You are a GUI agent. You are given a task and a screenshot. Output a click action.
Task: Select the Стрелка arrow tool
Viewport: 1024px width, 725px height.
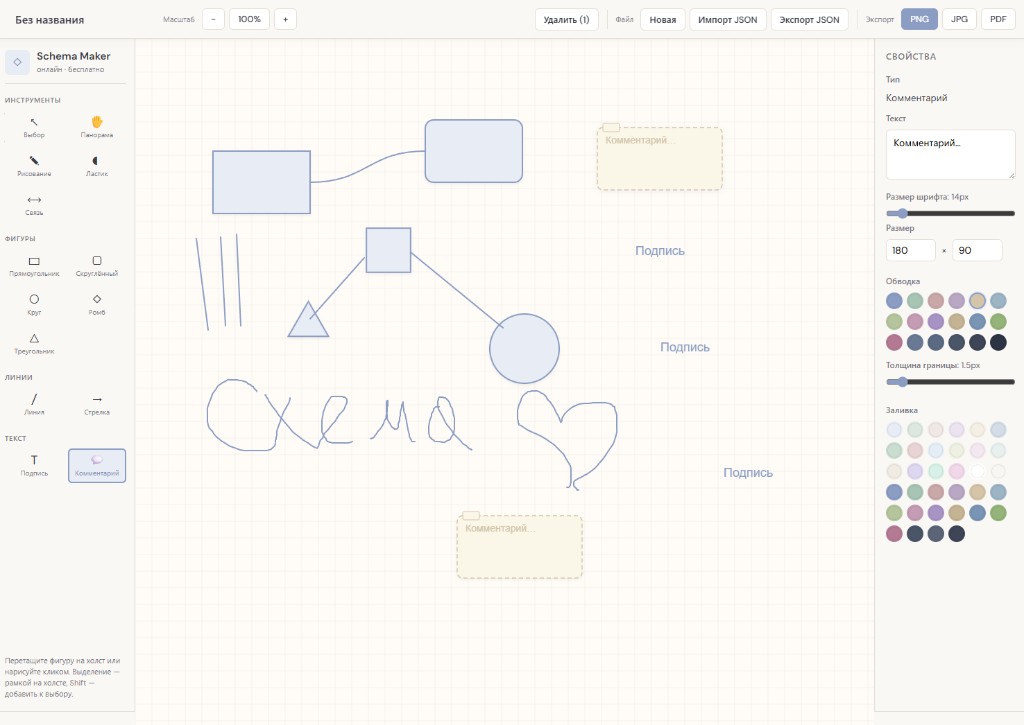[97, 404]
